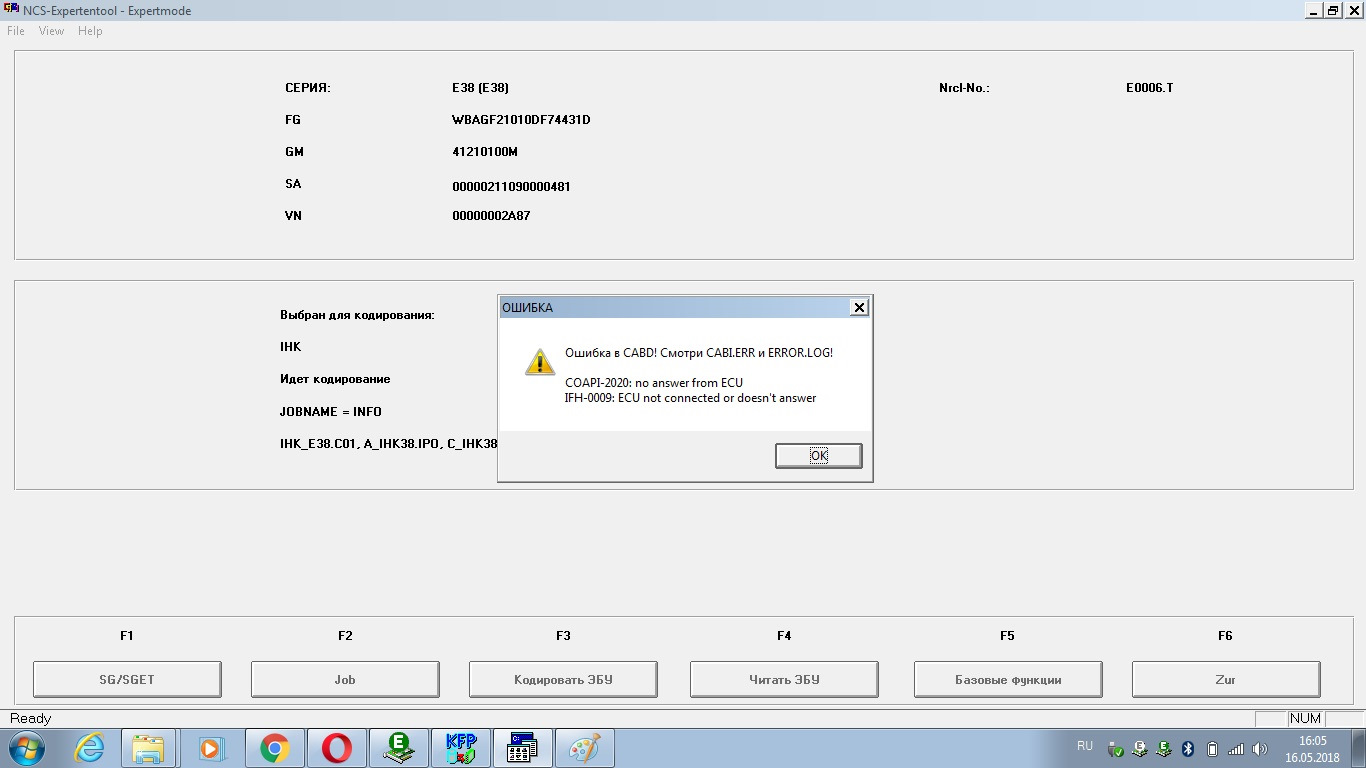Click the Bluetooth tray icon

[x=1189, y=749]
